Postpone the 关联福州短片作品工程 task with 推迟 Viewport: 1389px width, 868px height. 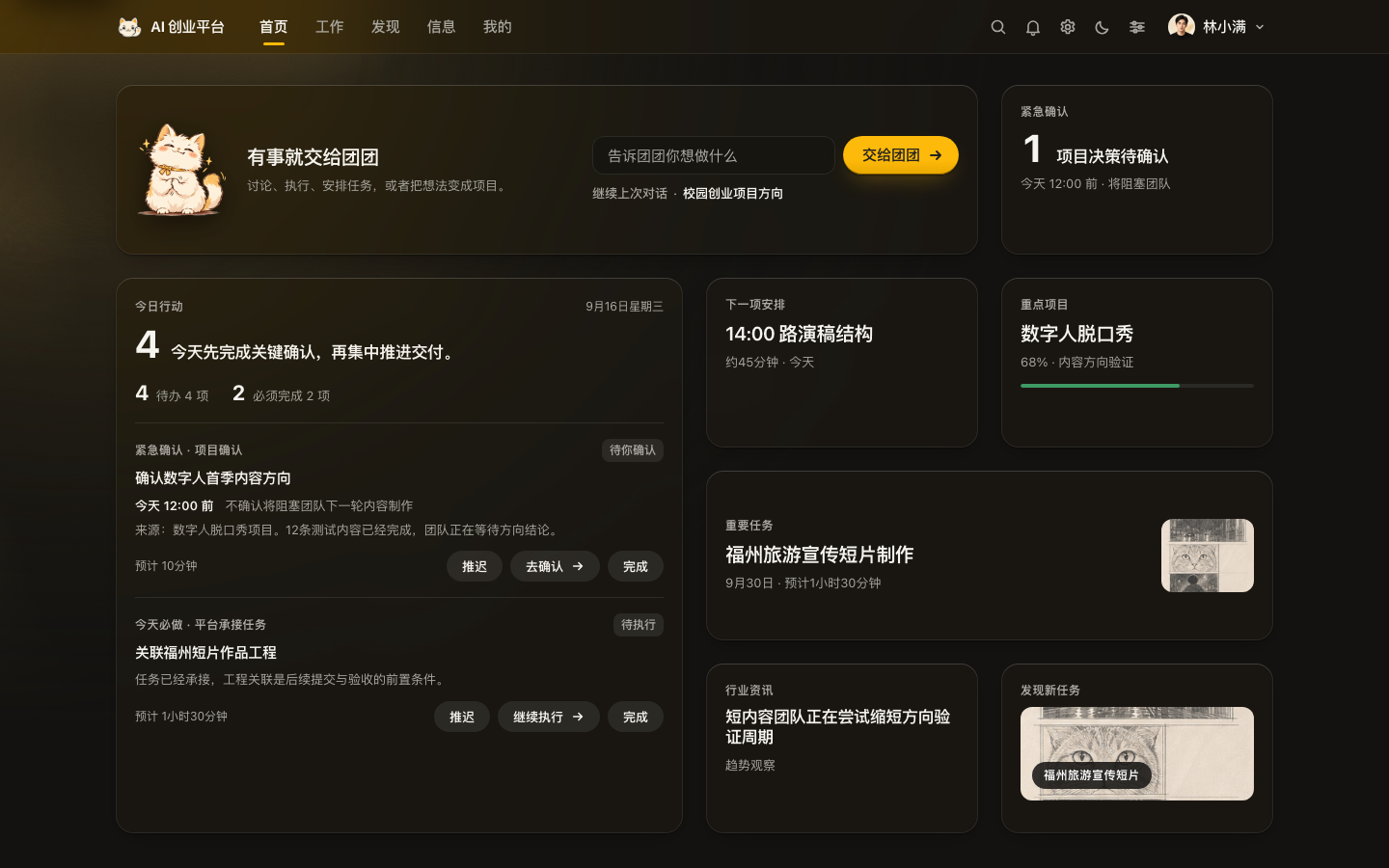click(462, 717)
